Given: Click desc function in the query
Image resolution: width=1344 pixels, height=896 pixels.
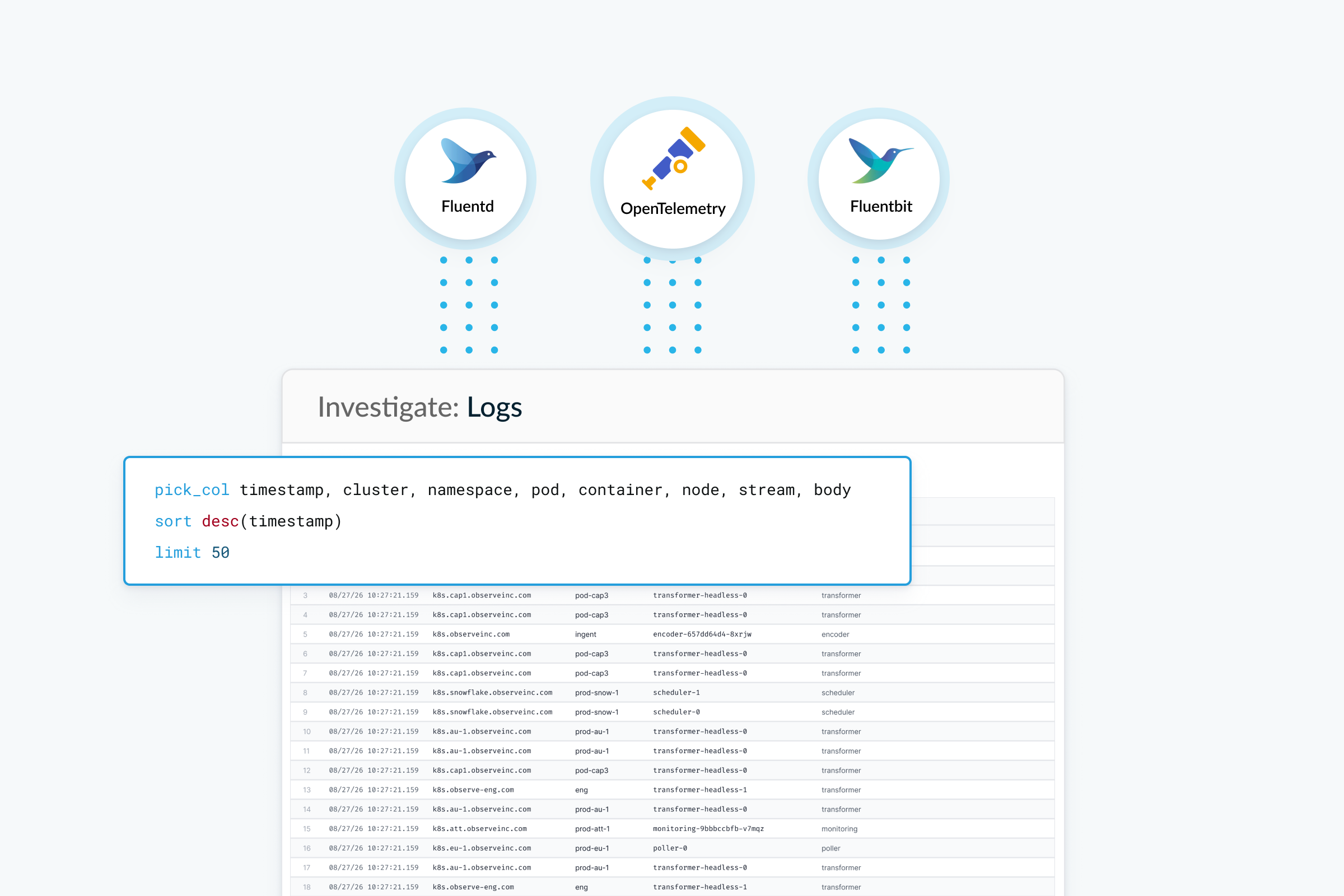Looking at the screenshot, I should click(x=220, y=521).
